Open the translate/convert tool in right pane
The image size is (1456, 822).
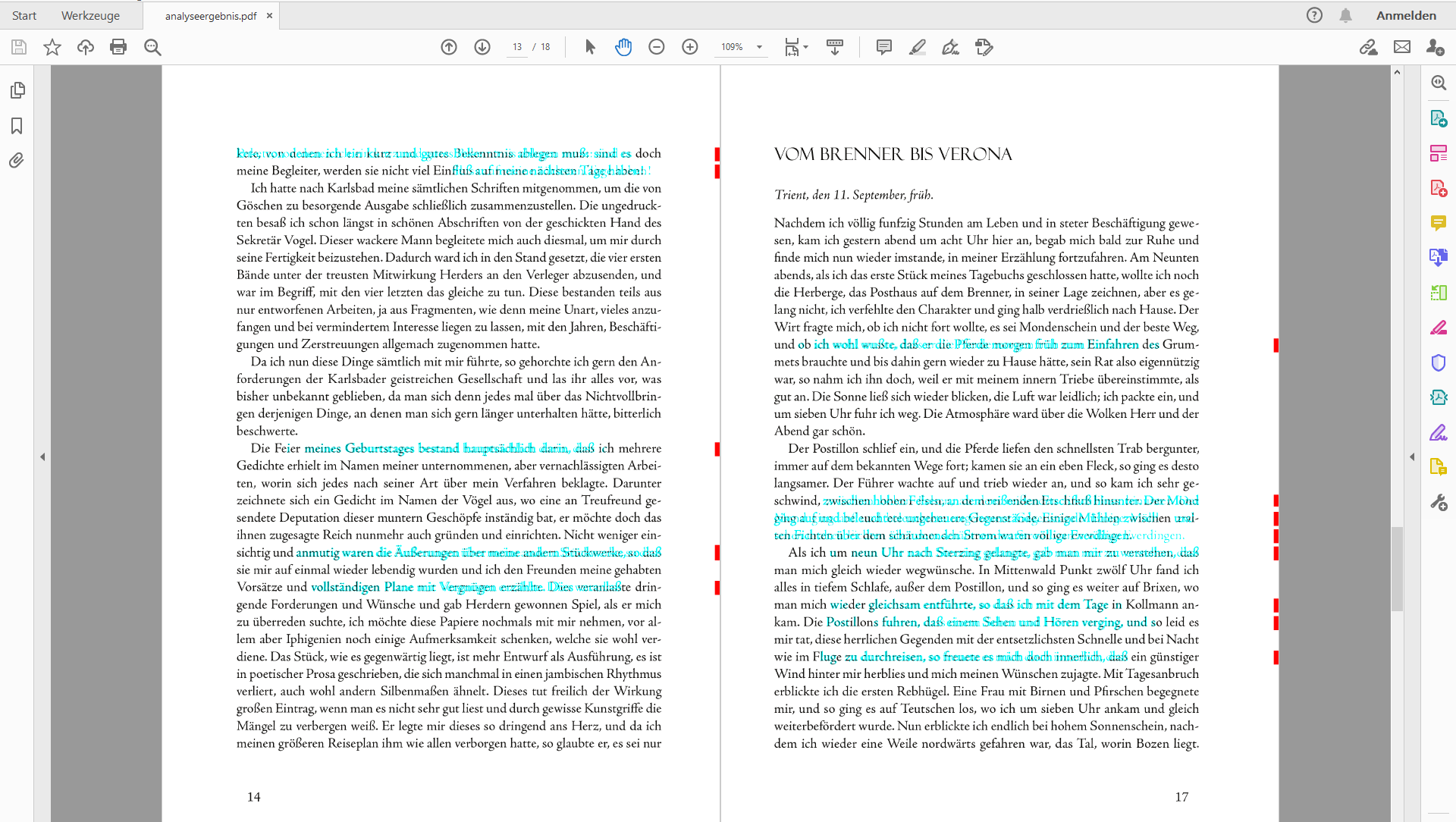(x=1439, y=258)
